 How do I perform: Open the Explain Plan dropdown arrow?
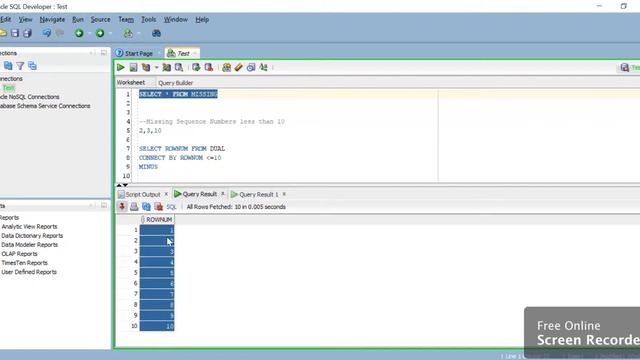[156, 67]
